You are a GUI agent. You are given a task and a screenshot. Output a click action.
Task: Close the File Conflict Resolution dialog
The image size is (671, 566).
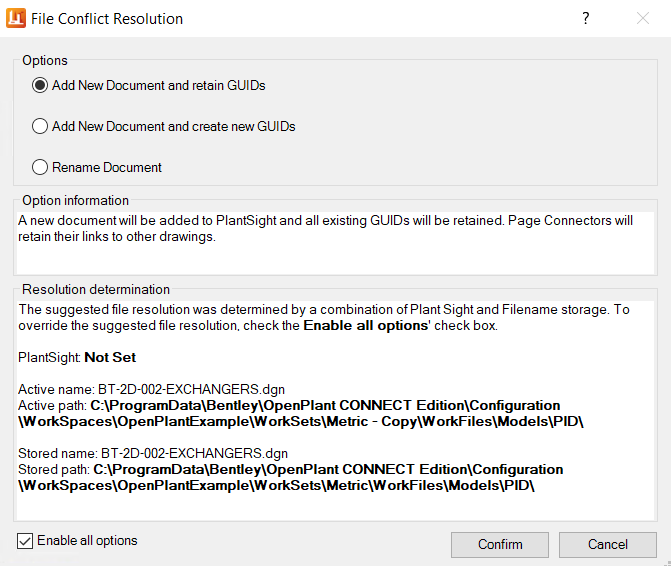click(x=643, y=18)
